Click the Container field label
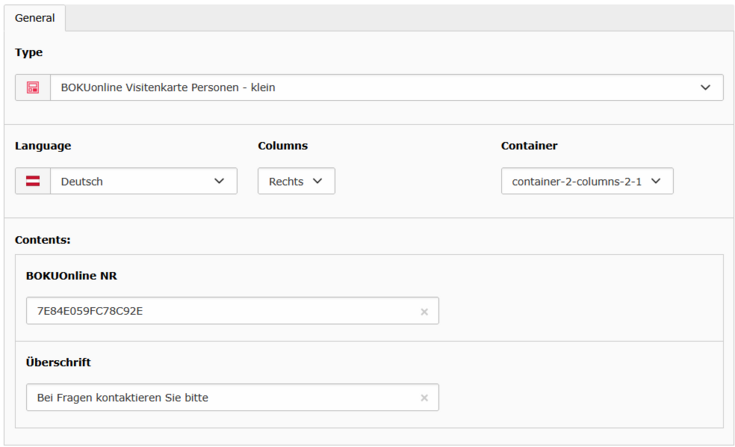The height and width of the screenshot is (447, 735). (529, 146)
